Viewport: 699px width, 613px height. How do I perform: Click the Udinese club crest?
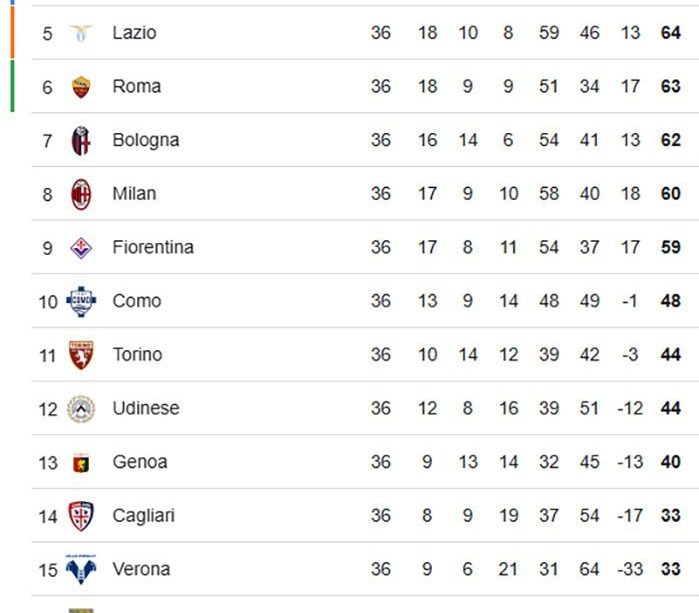click(x=81, y=409)
